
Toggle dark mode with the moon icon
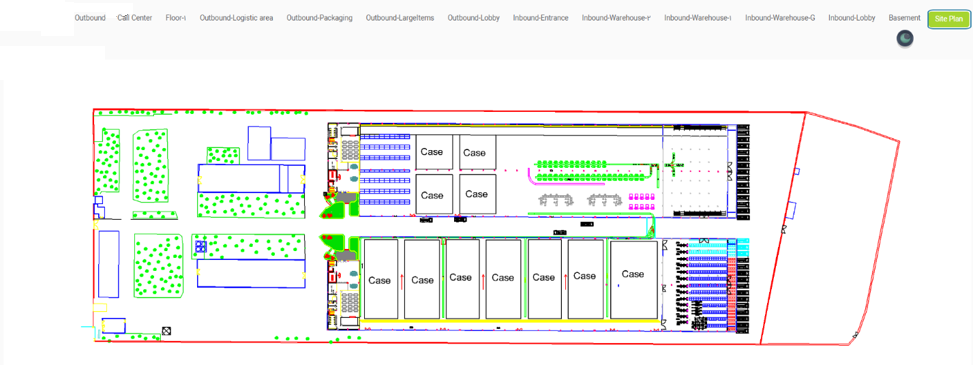pos(905,38)
